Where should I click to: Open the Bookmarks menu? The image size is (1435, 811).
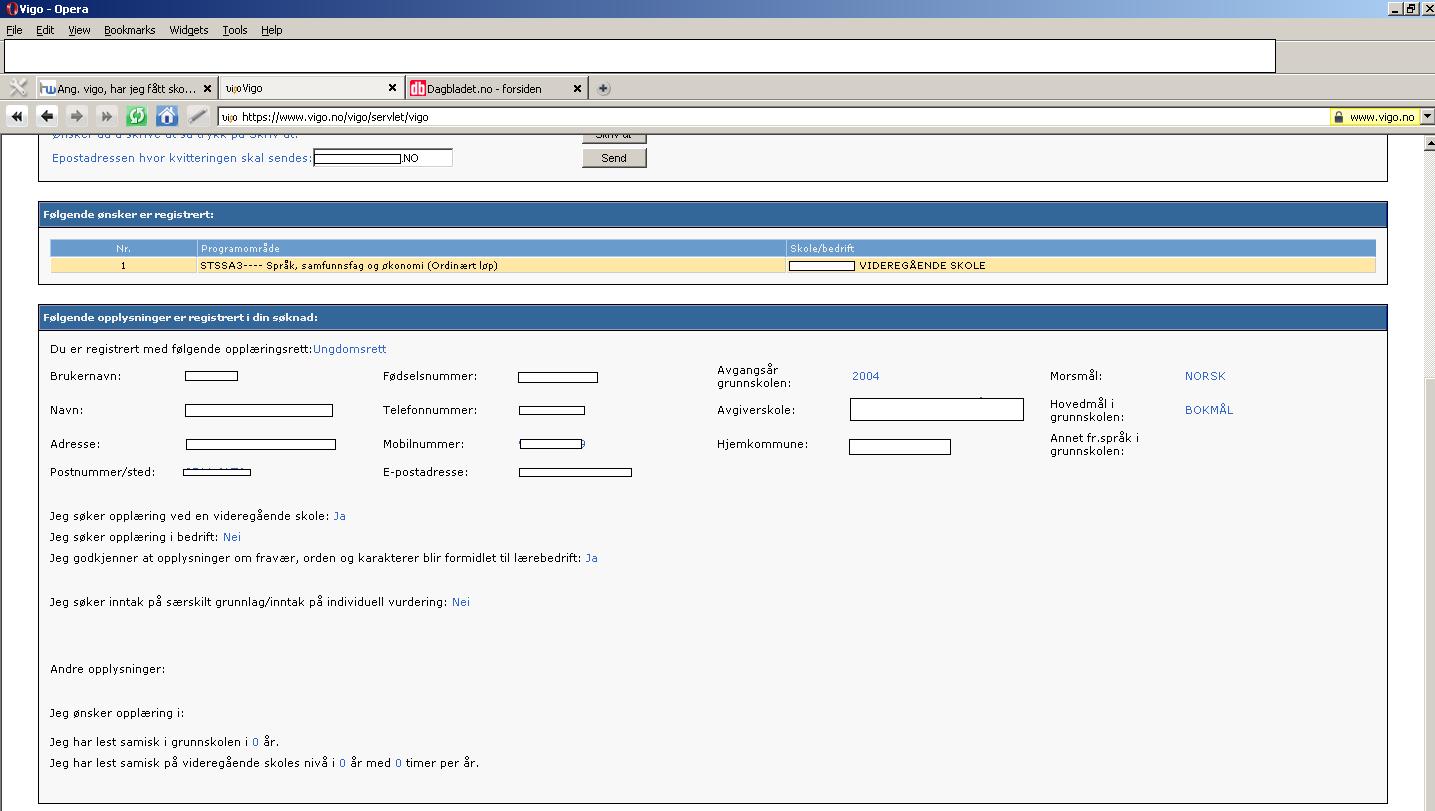coord(130,30)
